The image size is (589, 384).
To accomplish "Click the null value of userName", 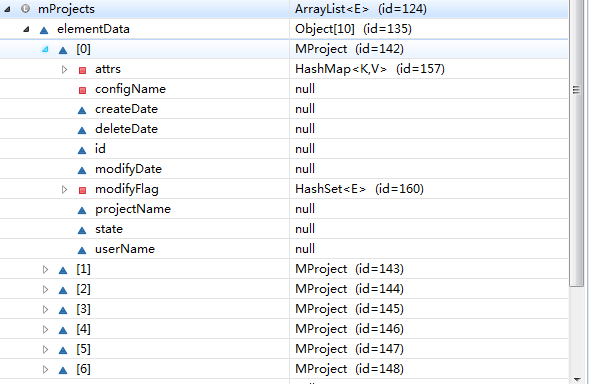I will pos(305,249).
